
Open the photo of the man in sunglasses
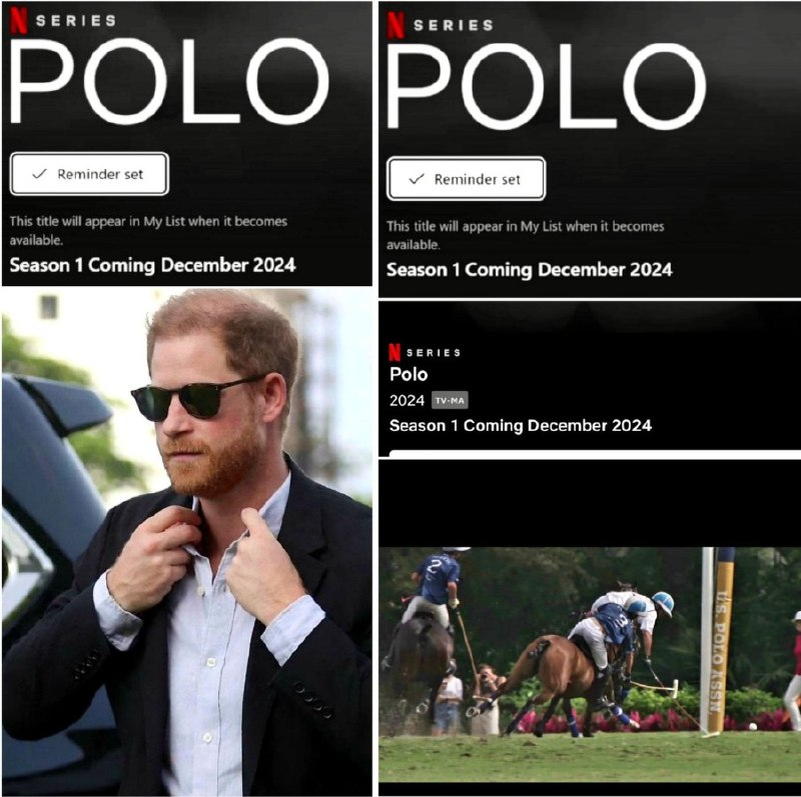(x=187, y=542)
